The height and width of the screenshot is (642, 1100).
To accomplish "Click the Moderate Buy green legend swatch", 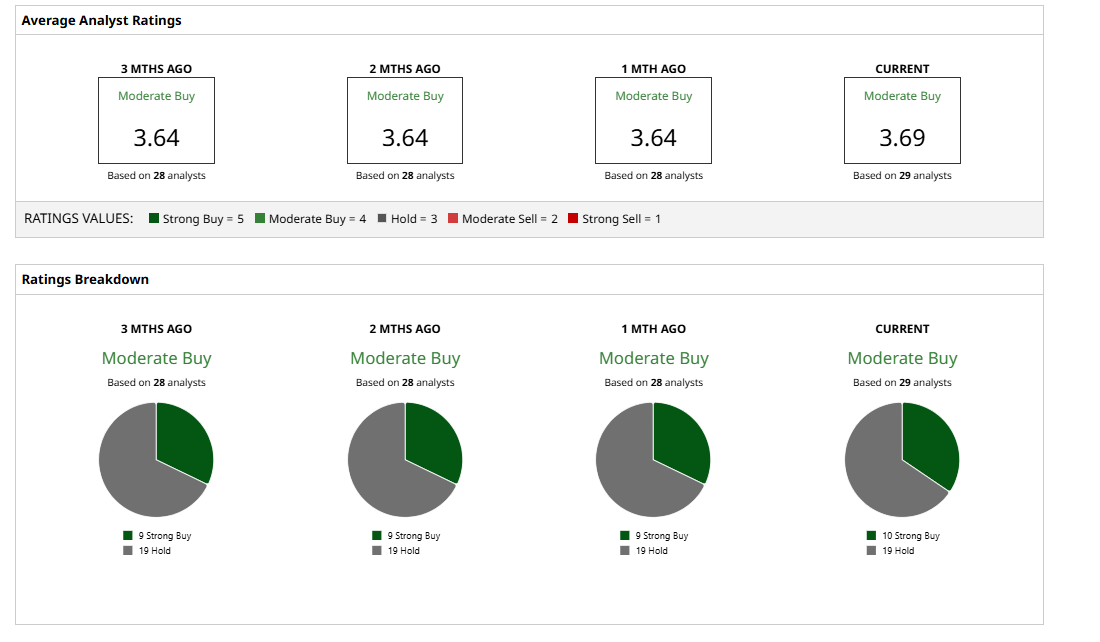I will coord(260,218).
